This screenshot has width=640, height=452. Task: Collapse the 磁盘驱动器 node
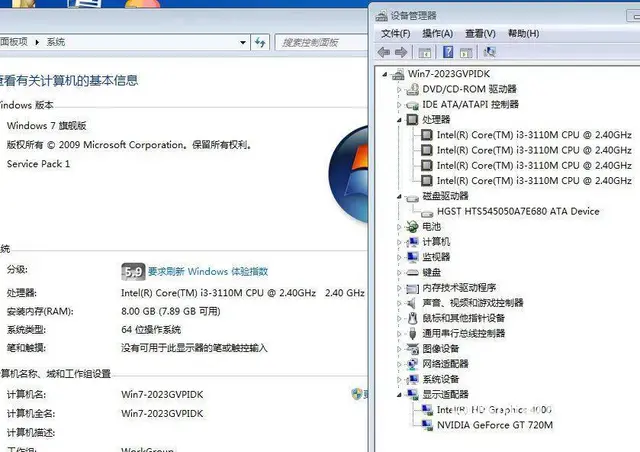tap(399, 197)
